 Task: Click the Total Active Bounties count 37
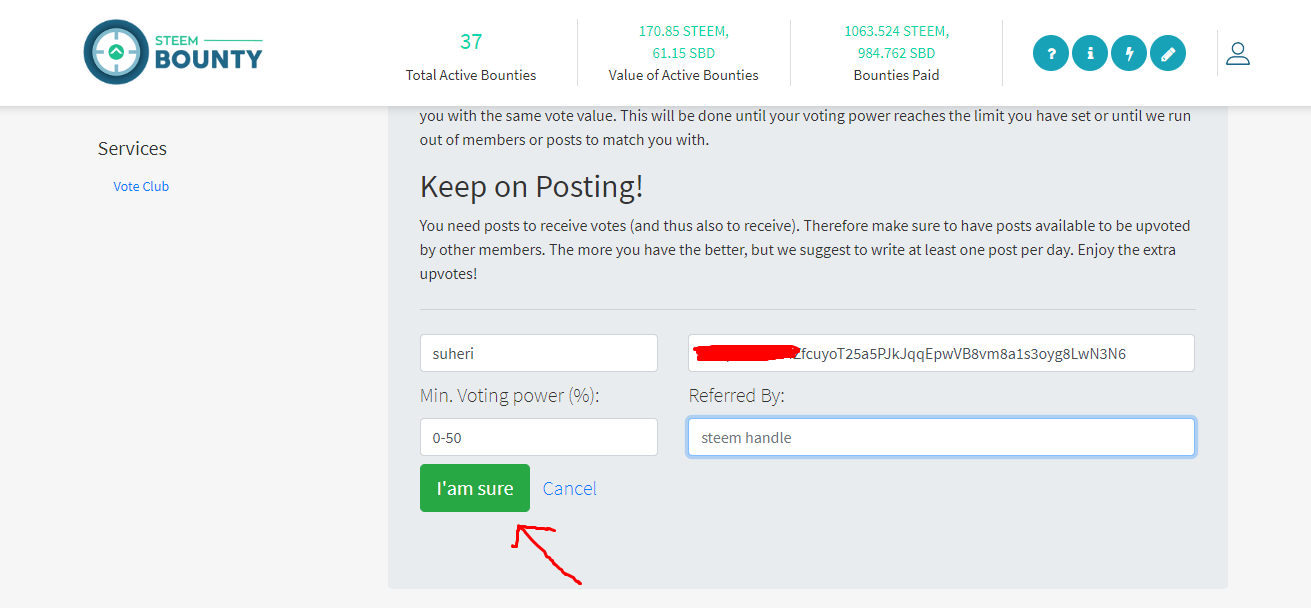coord(471,42)
